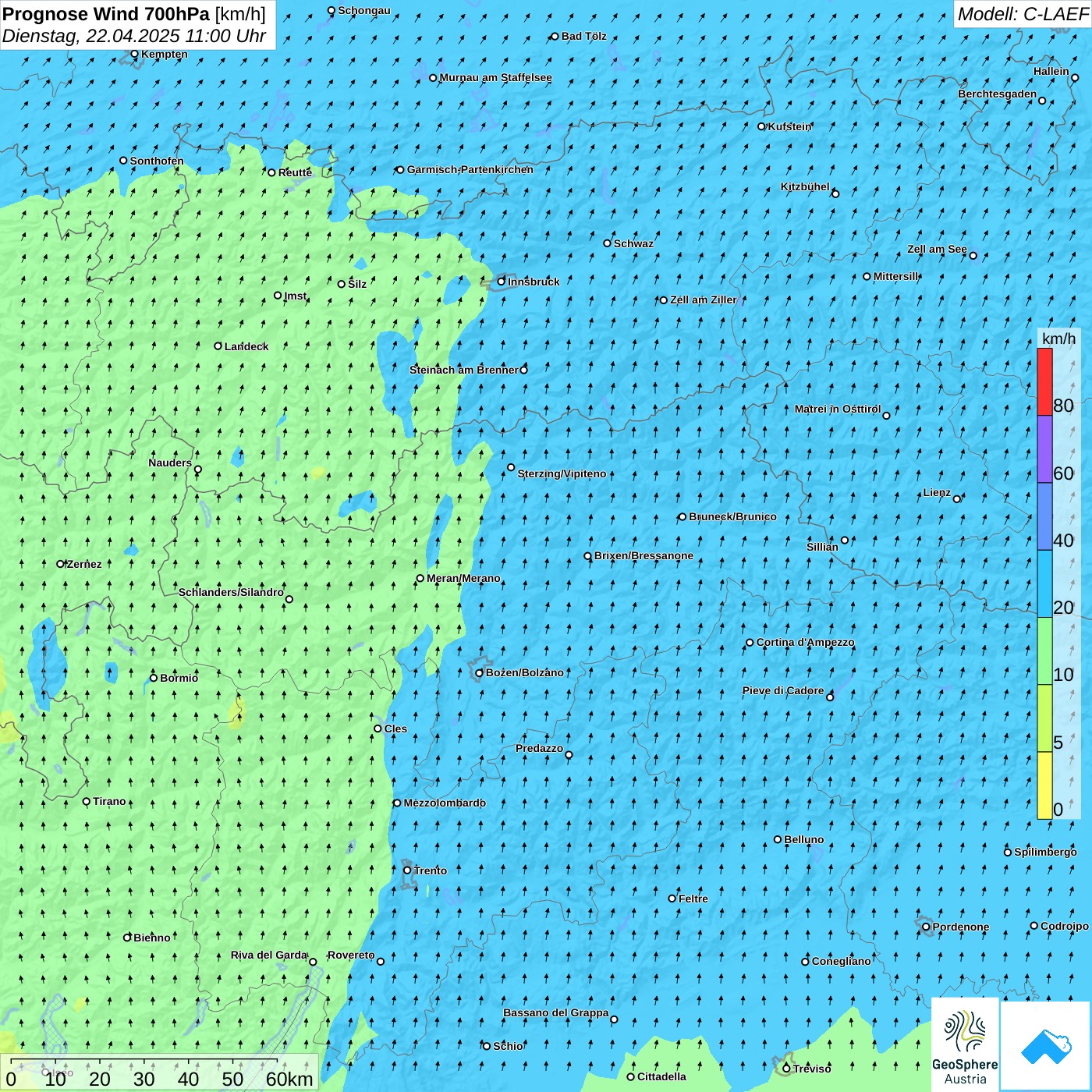Click the Kitzbühel label
Screen dimensions: 1092x1092
click(x=805, y=186)
